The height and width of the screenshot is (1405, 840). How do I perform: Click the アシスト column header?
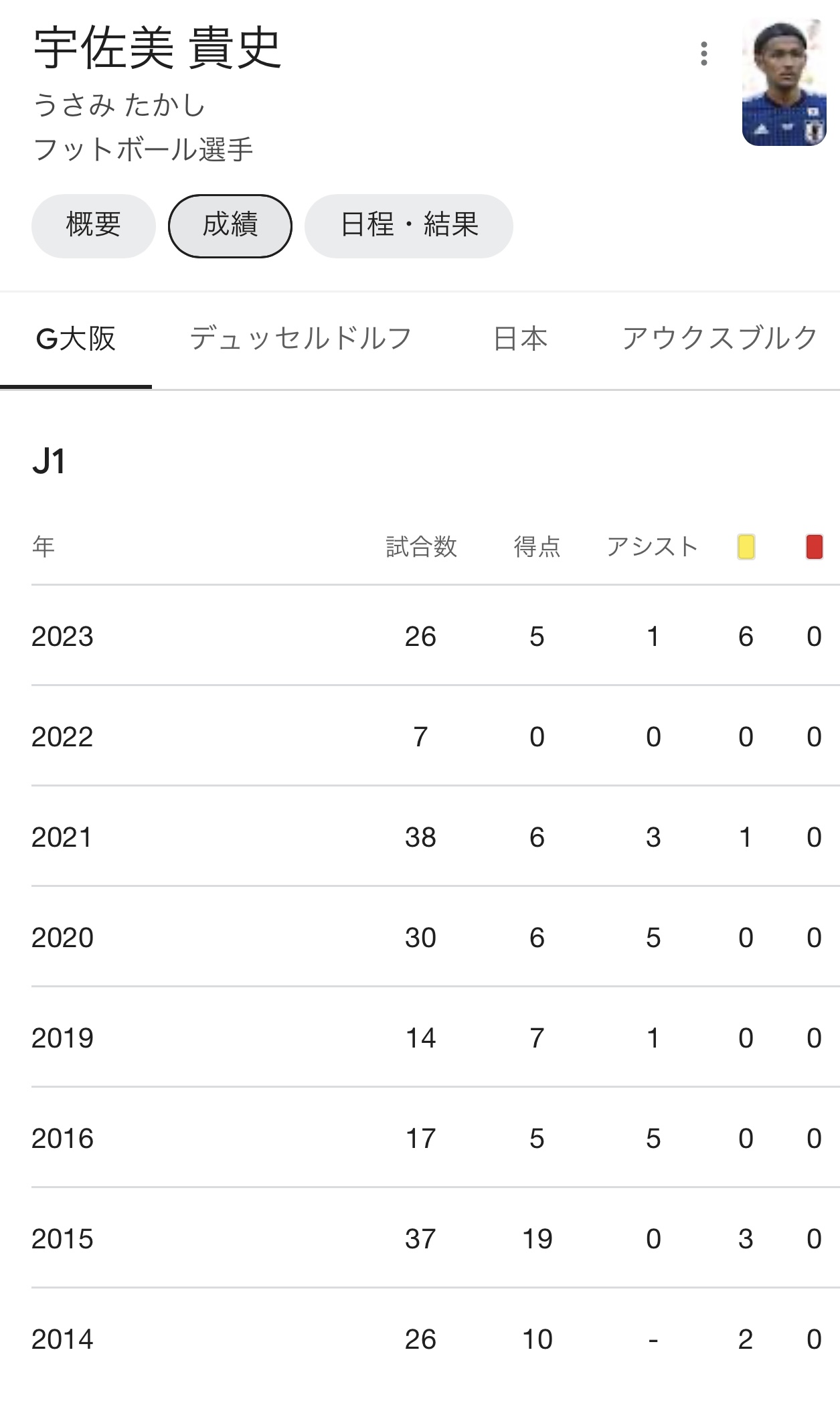[x=652, y=547]
